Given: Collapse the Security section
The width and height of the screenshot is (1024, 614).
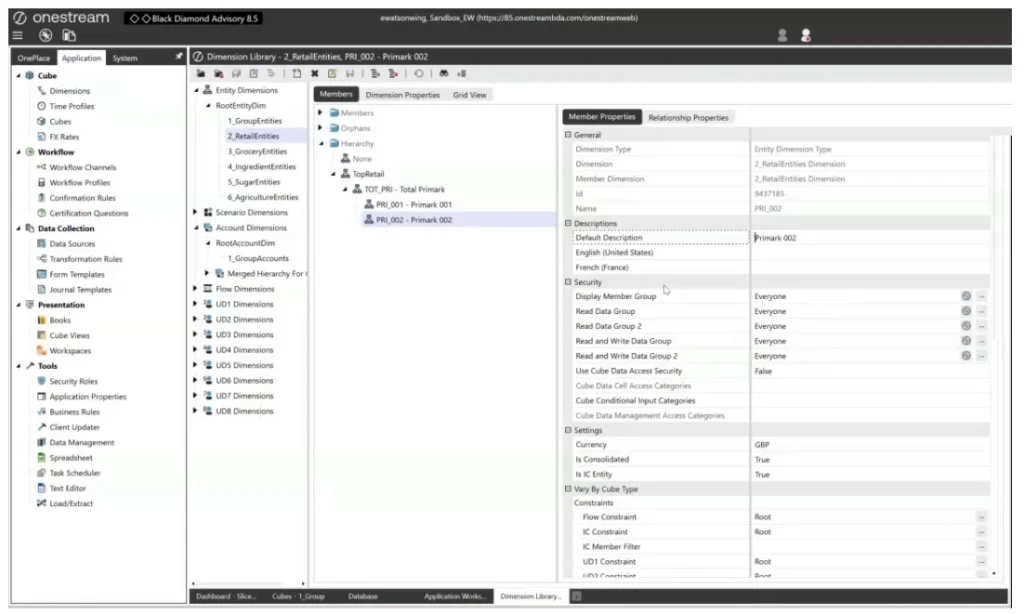Looking at the screenshot, I should click(x=568, y=282).
